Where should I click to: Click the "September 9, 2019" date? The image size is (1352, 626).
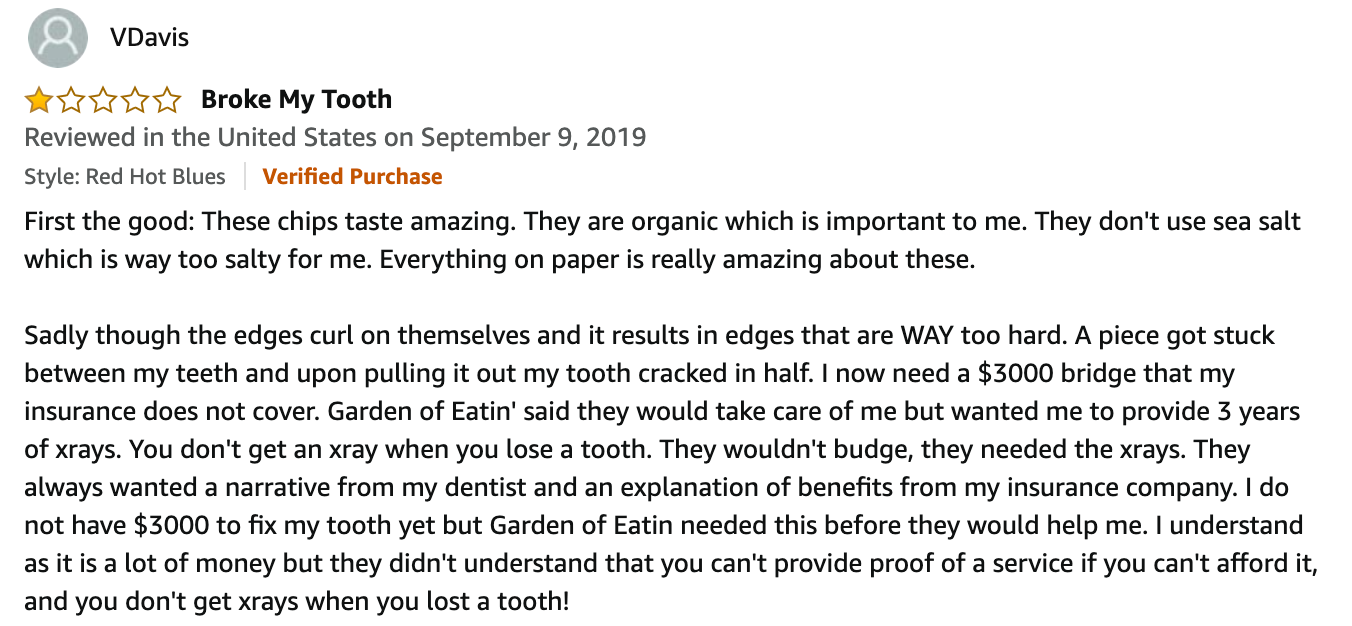tap(533, 137)
